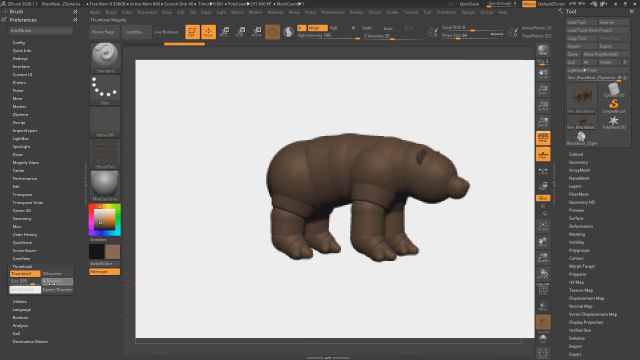Expand the Subtool section in Tool palette
This screenshot has height=360, width=640.
click(576, 154)
